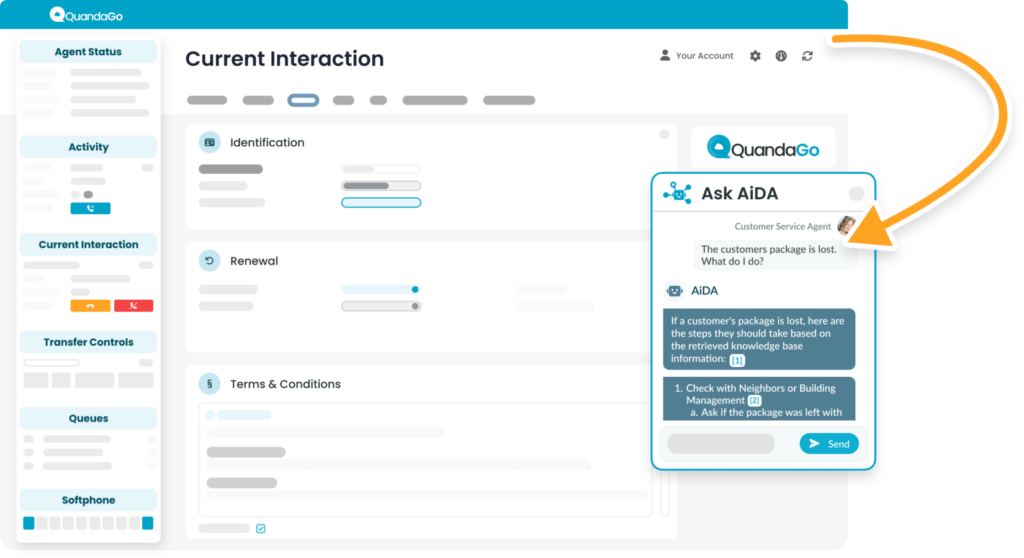The image size is (1024, 558).
Task: Click the orange hold call button
Action: pos(90,306)
